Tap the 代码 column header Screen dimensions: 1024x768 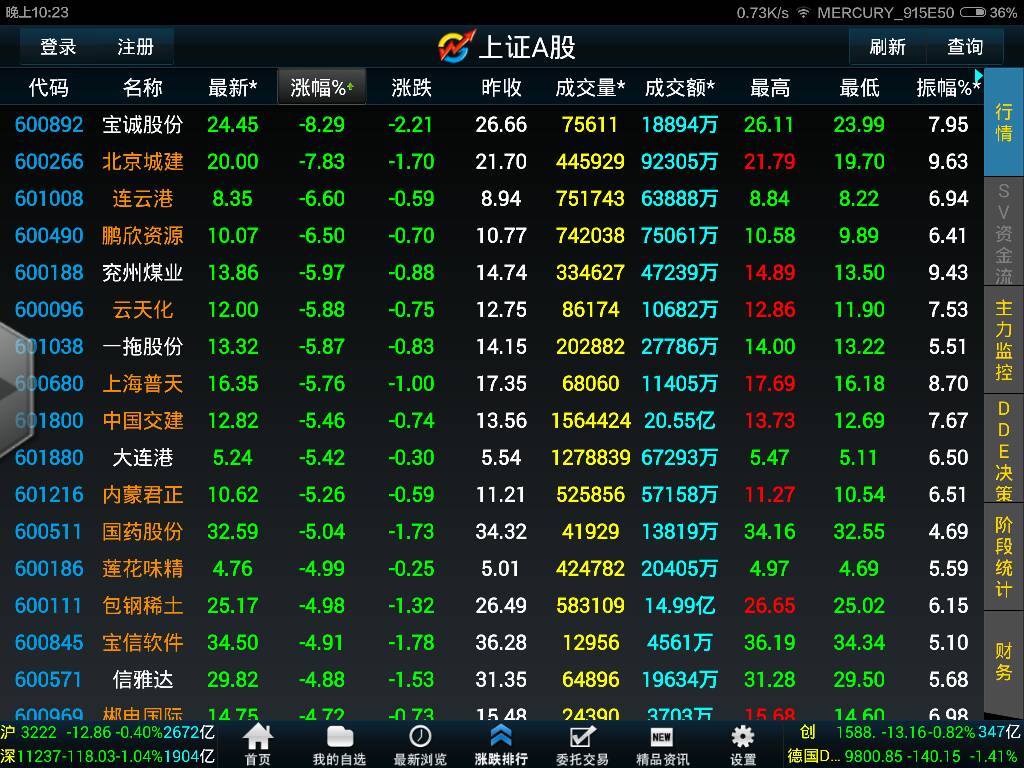point(48,87)
